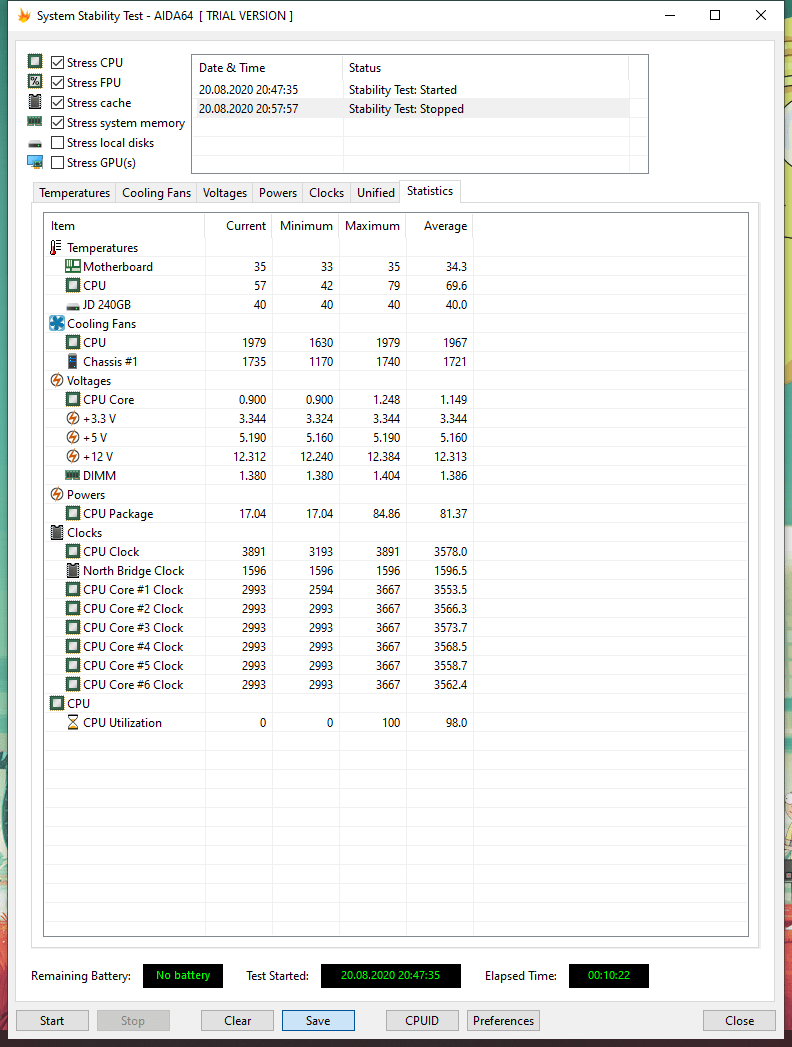Click the Stress FPU percent icon

(35, 81)
